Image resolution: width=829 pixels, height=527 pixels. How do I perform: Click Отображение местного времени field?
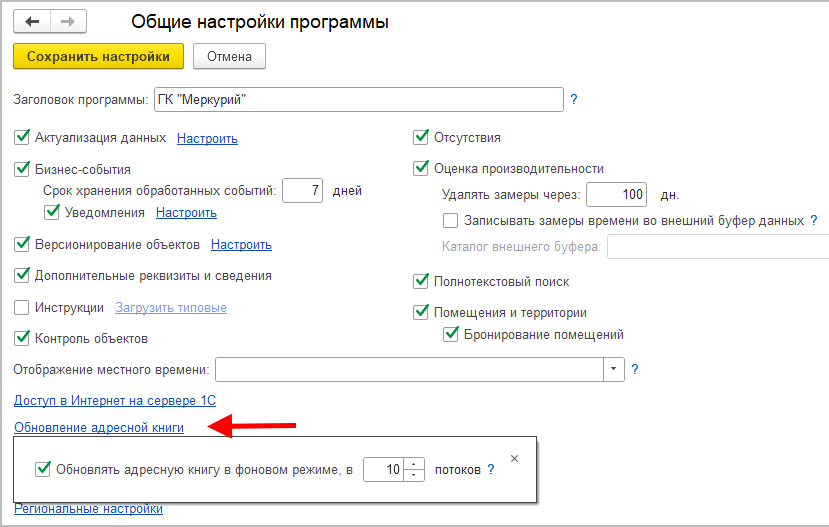[409, 369]
